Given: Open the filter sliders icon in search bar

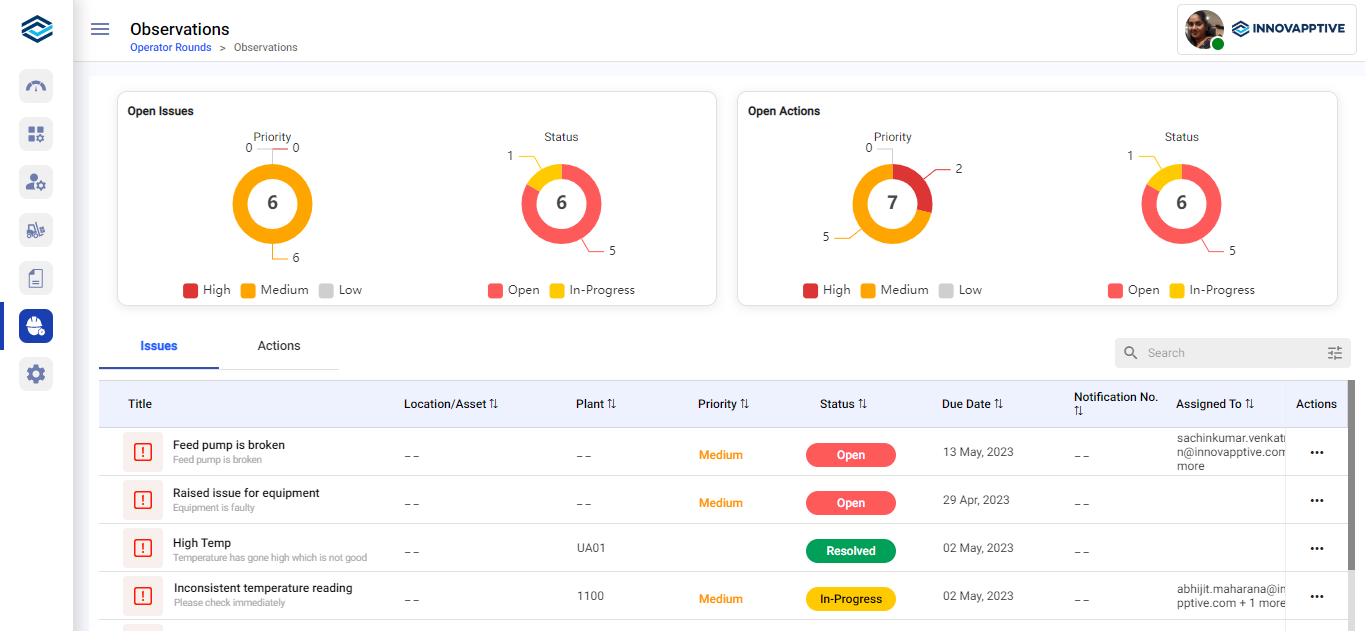Looking at the screenshot, I should [1335, 353].
